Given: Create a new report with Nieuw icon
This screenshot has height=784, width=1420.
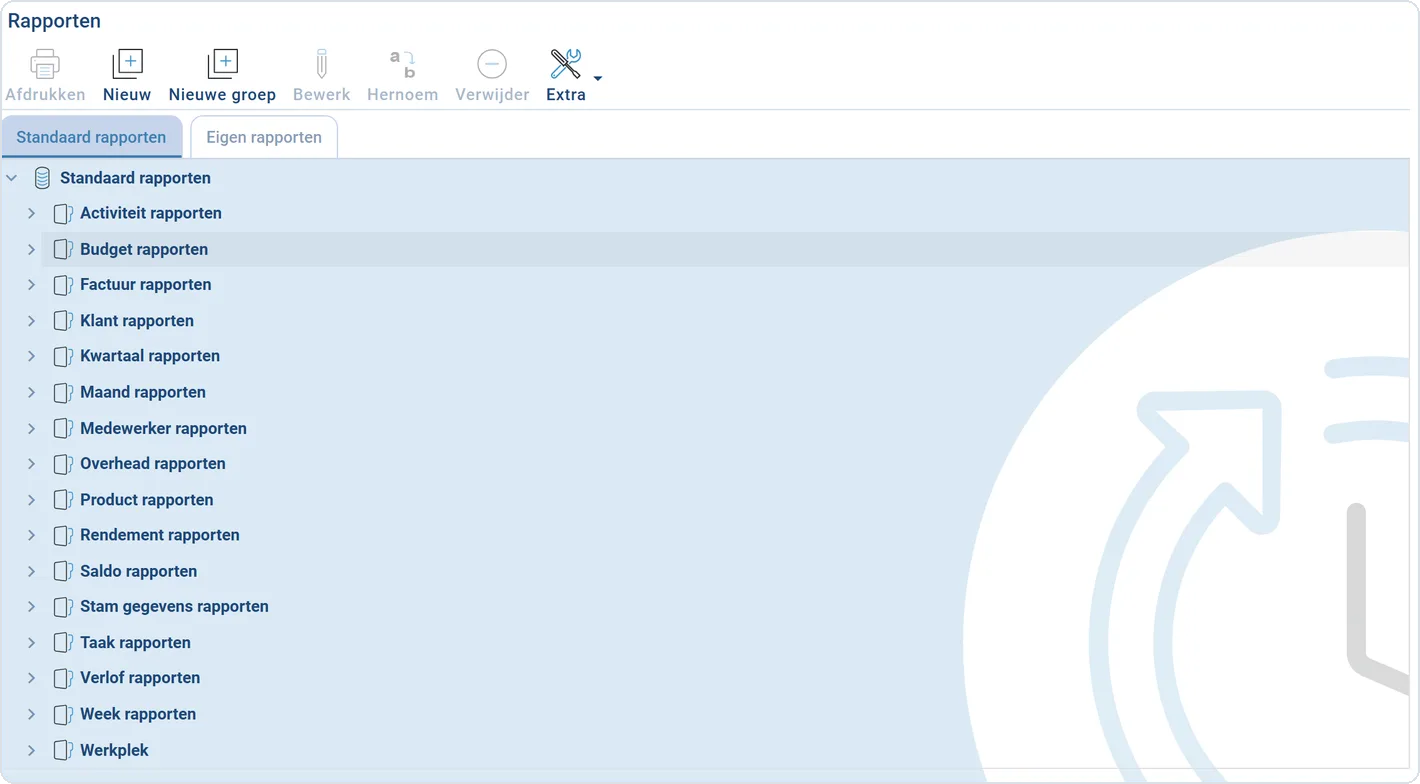Looking at the screenshot, I should tap(127, 64).
